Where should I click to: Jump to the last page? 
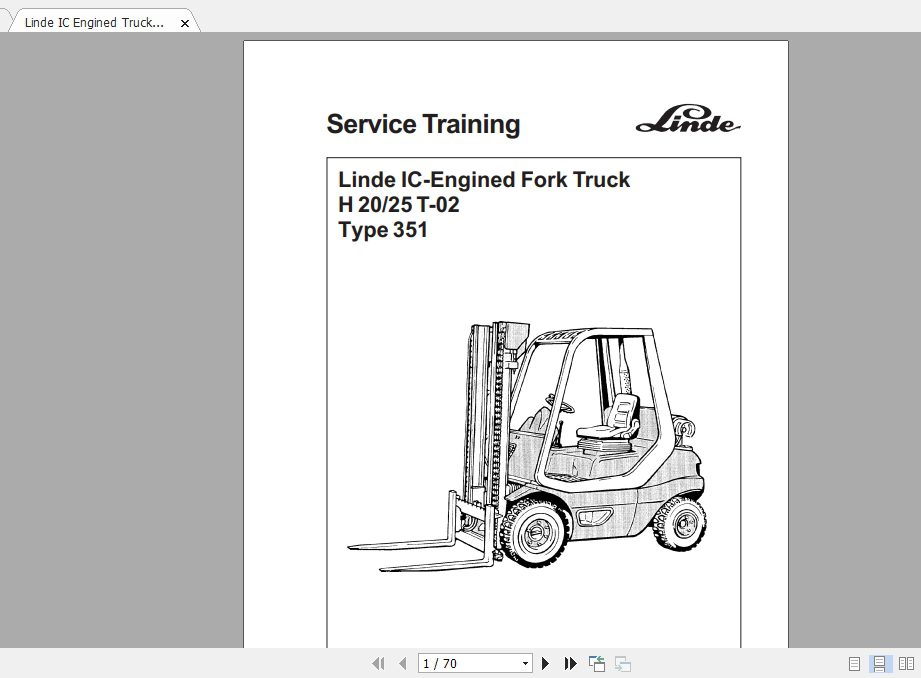[570, 663]
